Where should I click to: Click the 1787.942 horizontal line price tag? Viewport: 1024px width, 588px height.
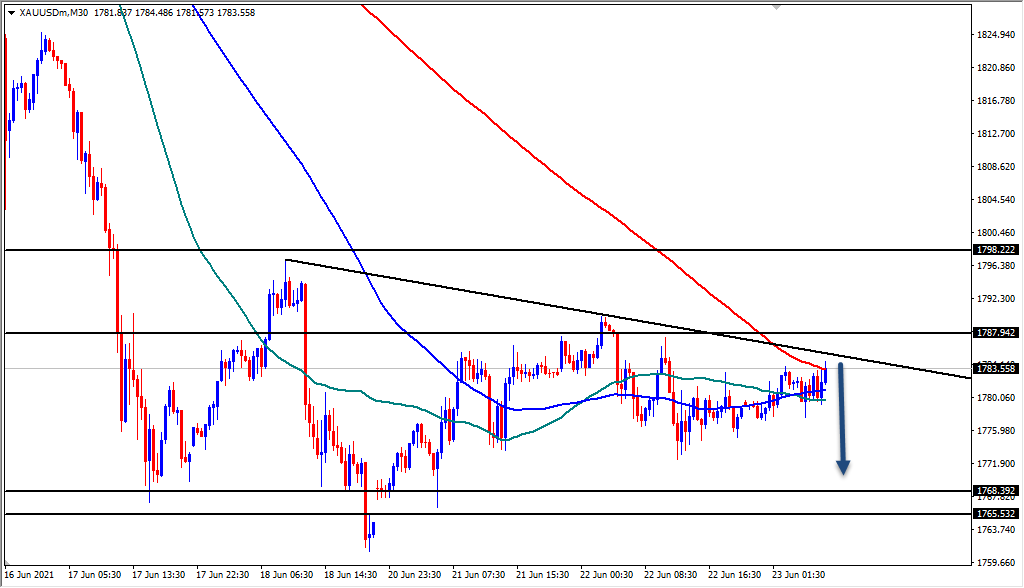click(996, 333)
